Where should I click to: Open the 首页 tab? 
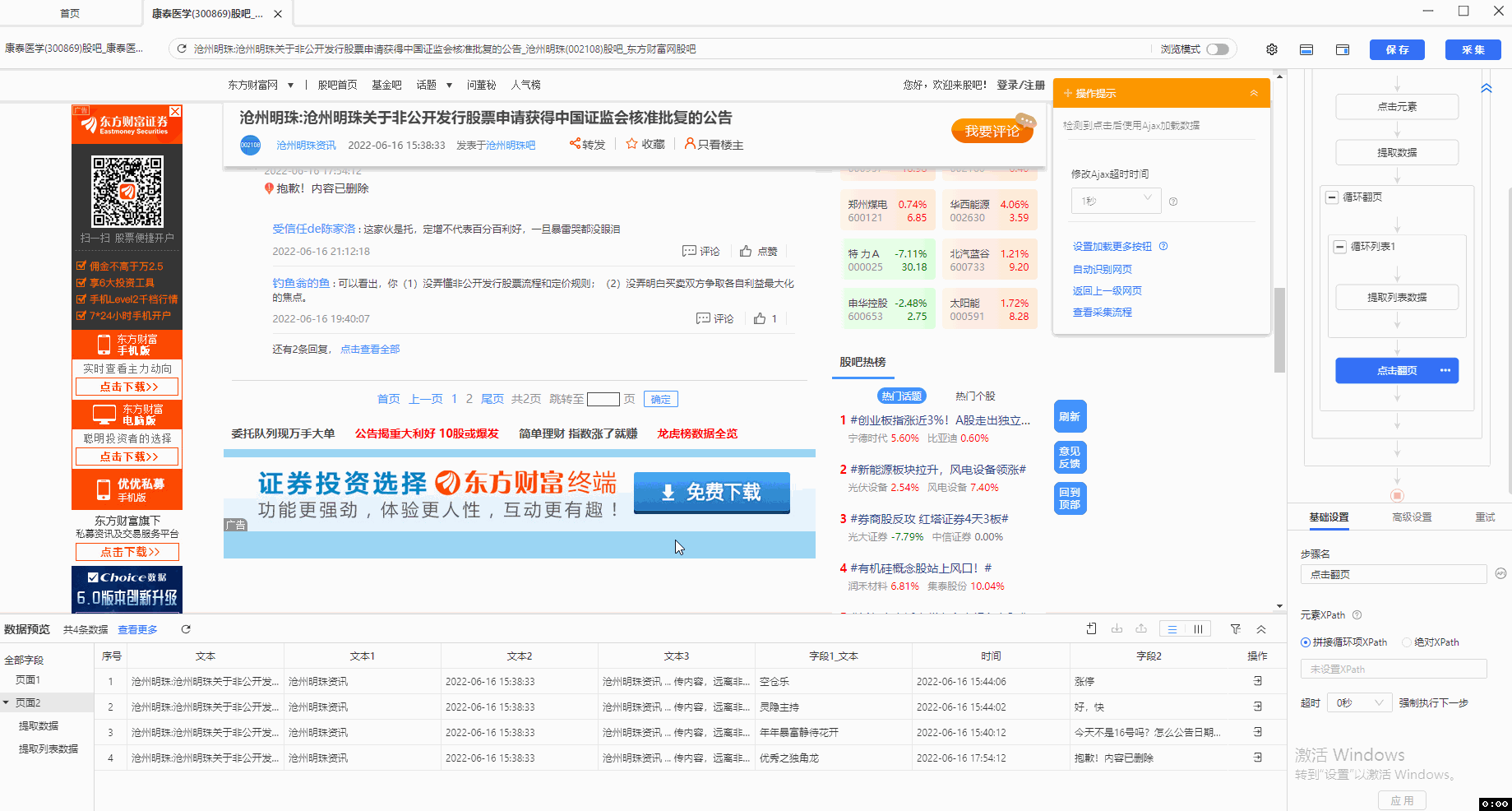[x=70, y=14]
